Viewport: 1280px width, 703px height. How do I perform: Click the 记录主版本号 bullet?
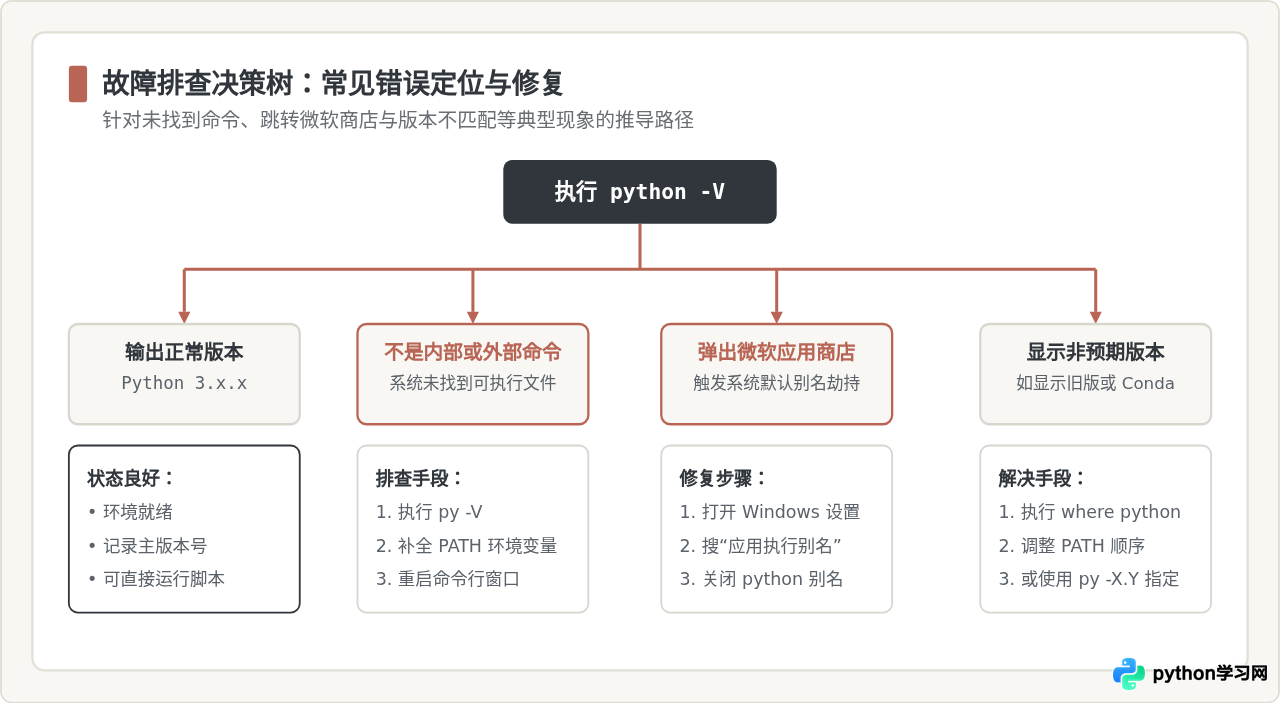point(147,546)
